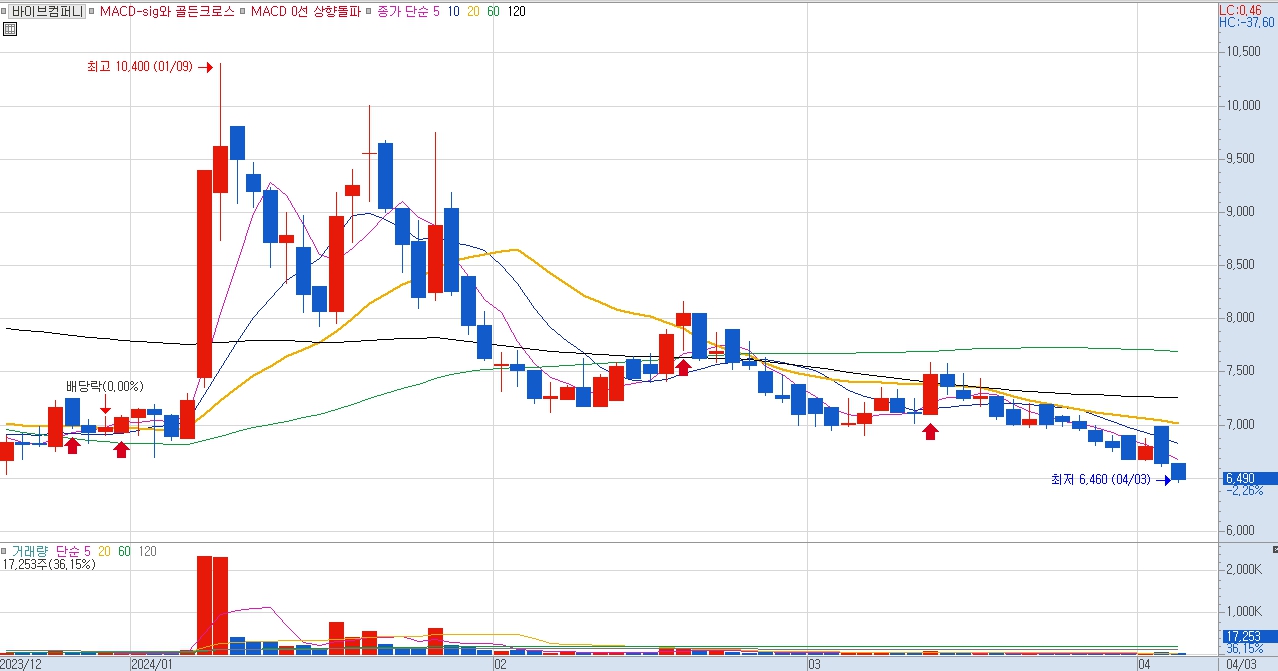Click the small square marker before 바이브컴퍼니
Viewport: 1278px width, 671px height.
(4, 11)
